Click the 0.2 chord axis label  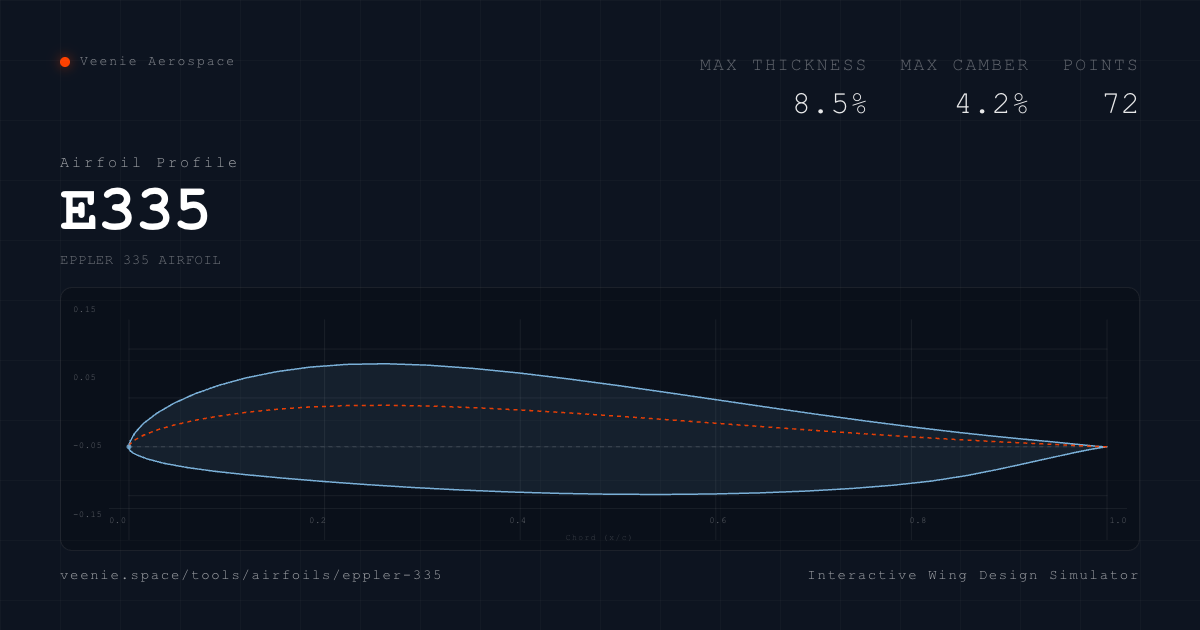(x=318, y=521)
